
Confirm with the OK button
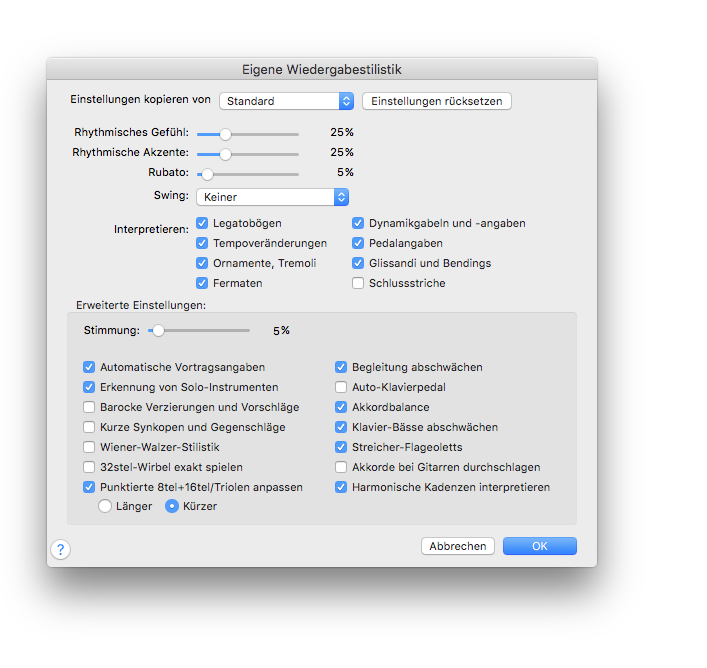tap(540, 546)
